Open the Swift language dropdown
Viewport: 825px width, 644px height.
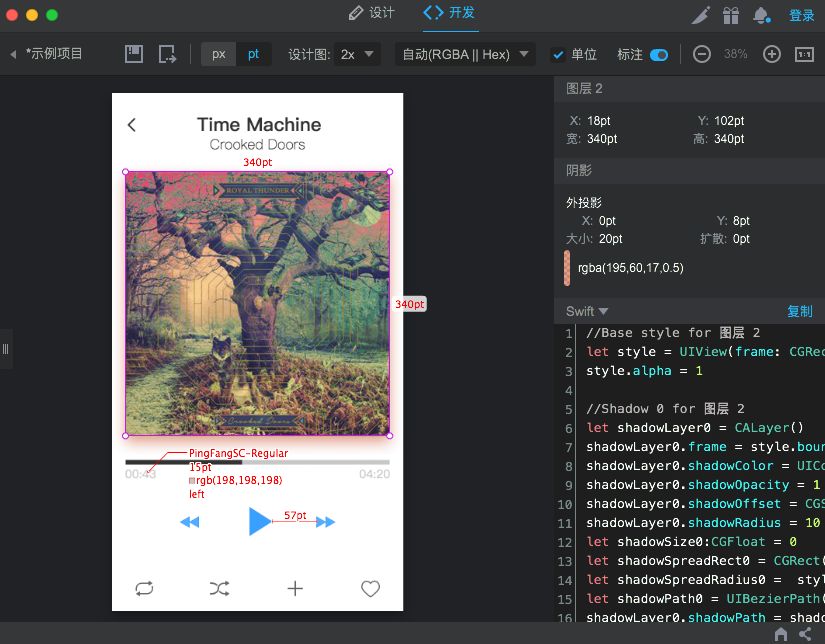[x=587, y=311]
